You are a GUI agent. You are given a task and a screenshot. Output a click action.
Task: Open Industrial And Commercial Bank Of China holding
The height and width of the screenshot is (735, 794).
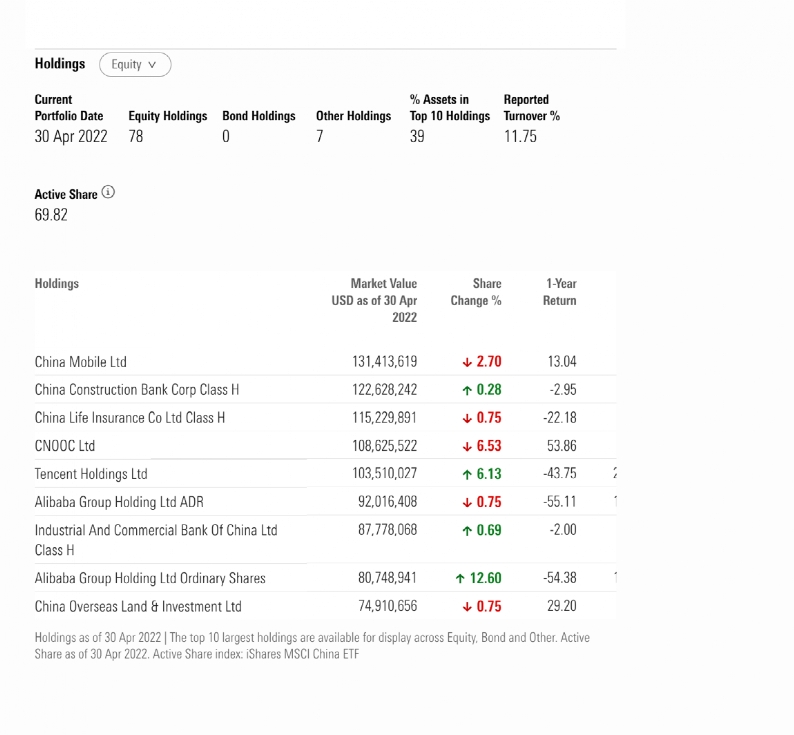click(x=156, y=540)
